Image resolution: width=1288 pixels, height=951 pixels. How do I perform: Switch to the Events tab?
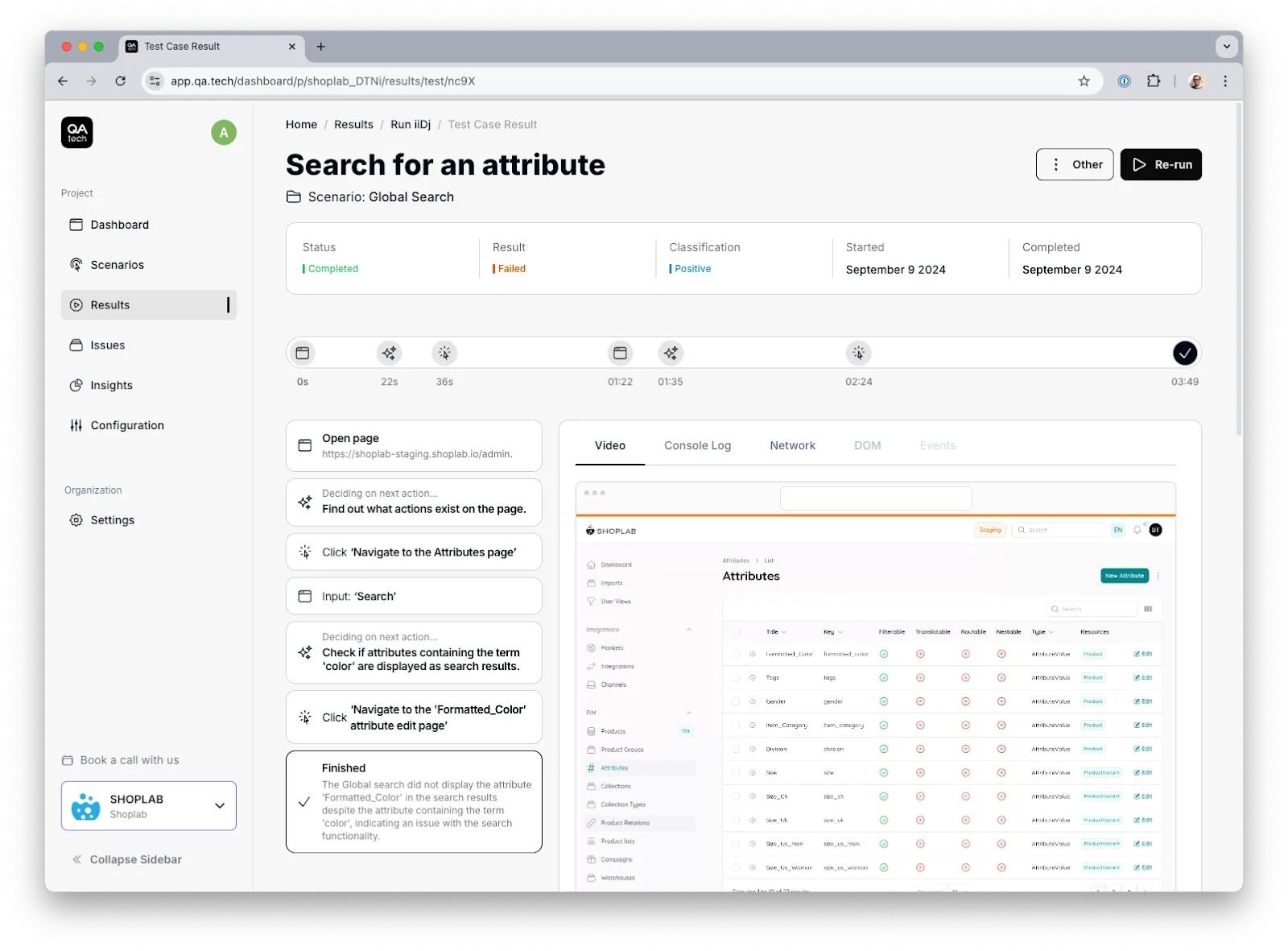(937, 445)
